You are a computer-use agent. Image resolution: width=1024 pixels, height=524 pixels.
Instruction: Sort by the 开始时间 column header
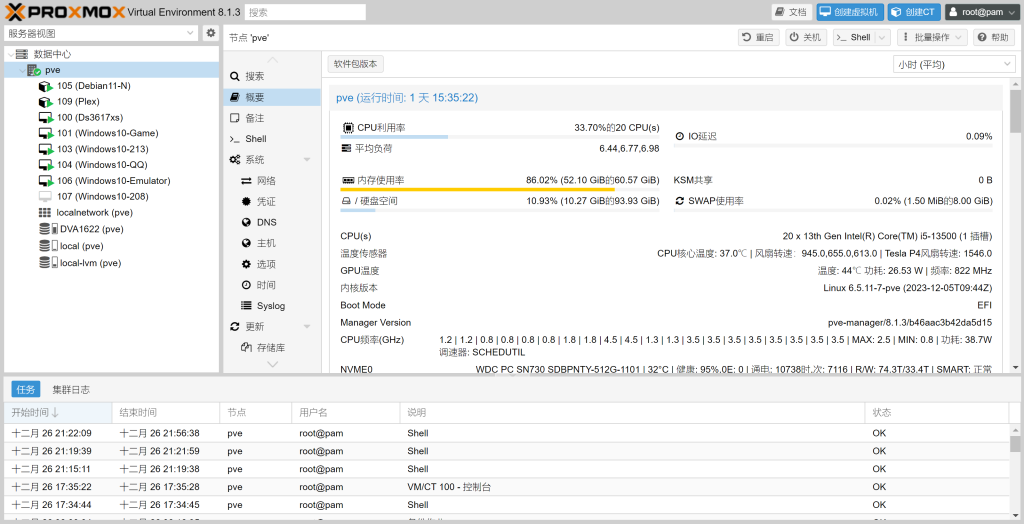pos(58,412)
